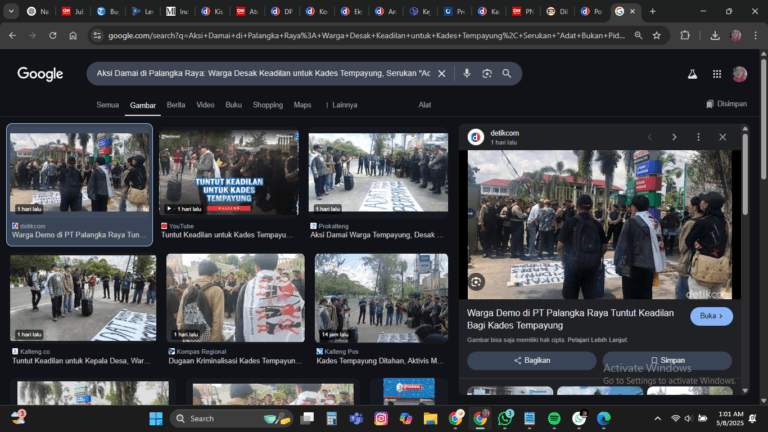768x432 pixels.
Task: Open preview panel three-dot menu
Action: point(698,137)
